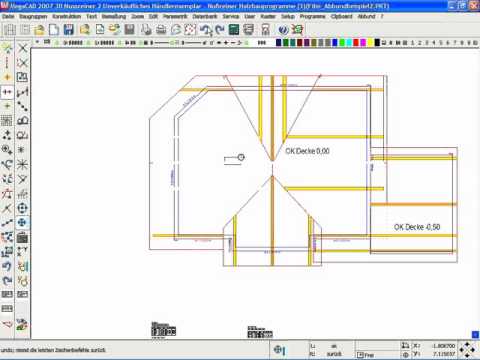Redo the action in top toolbar
Image resolution: width=480 pixels, height=360 pixels.
pos(220,30)
